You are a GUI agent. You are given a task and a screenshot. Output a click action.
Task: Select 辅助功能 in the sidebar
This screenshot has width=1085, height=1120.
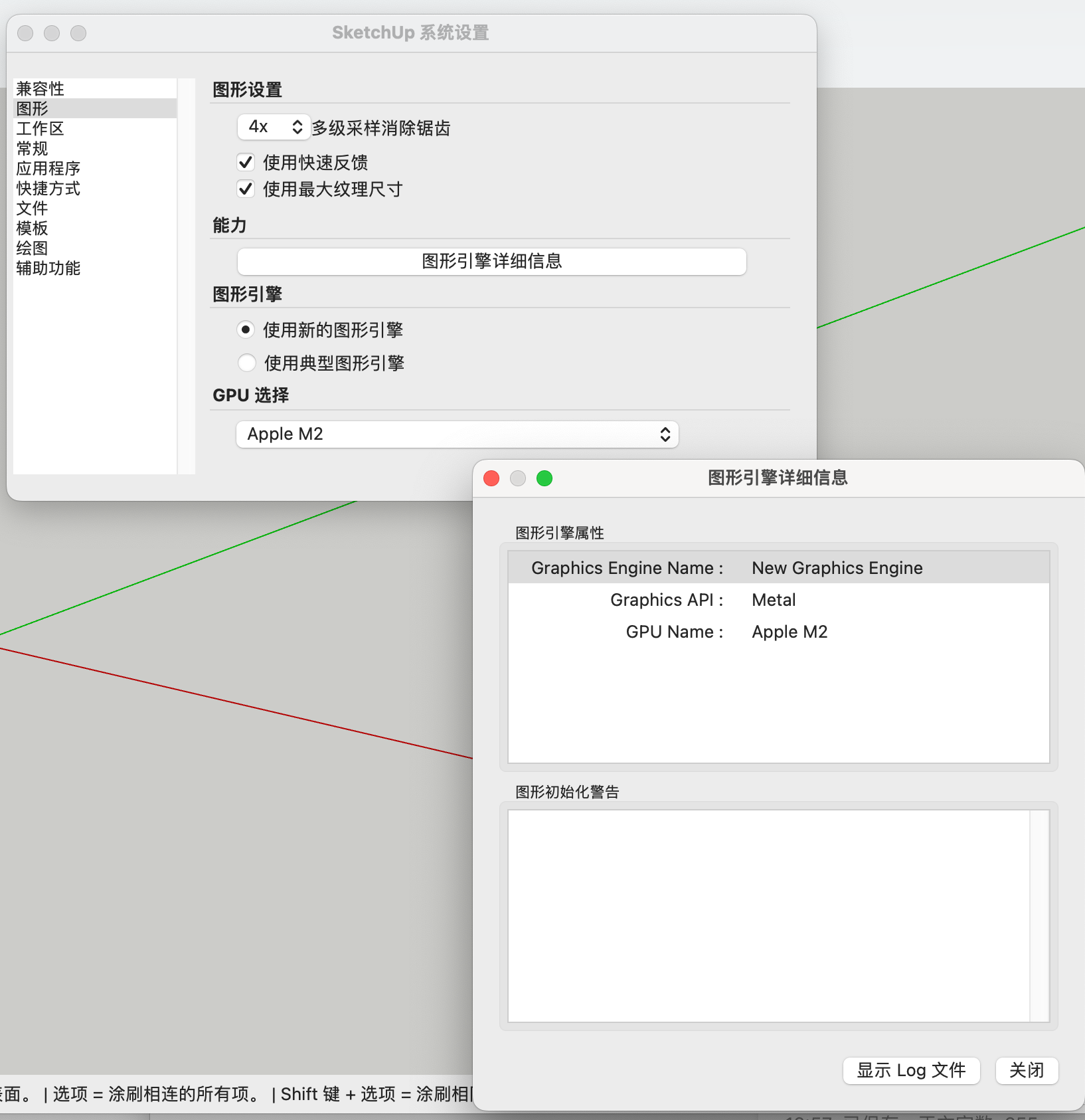click(48, 268)
